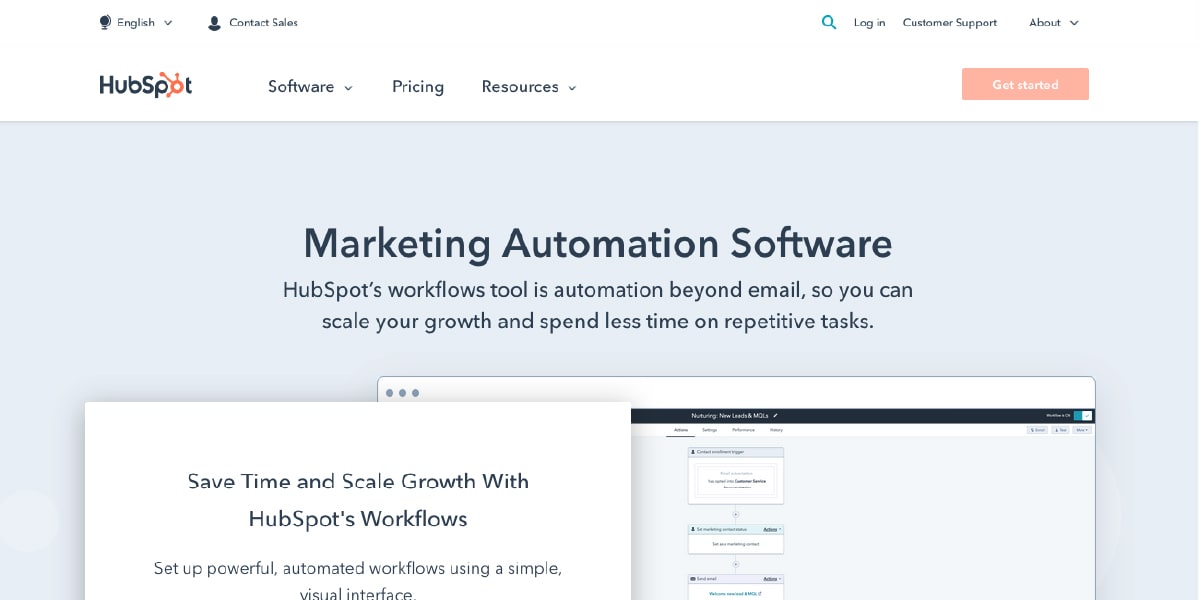Open the More dropdown in workflow editor
Viewport: 1200px width, 600px height.
tap(1082, 430)
